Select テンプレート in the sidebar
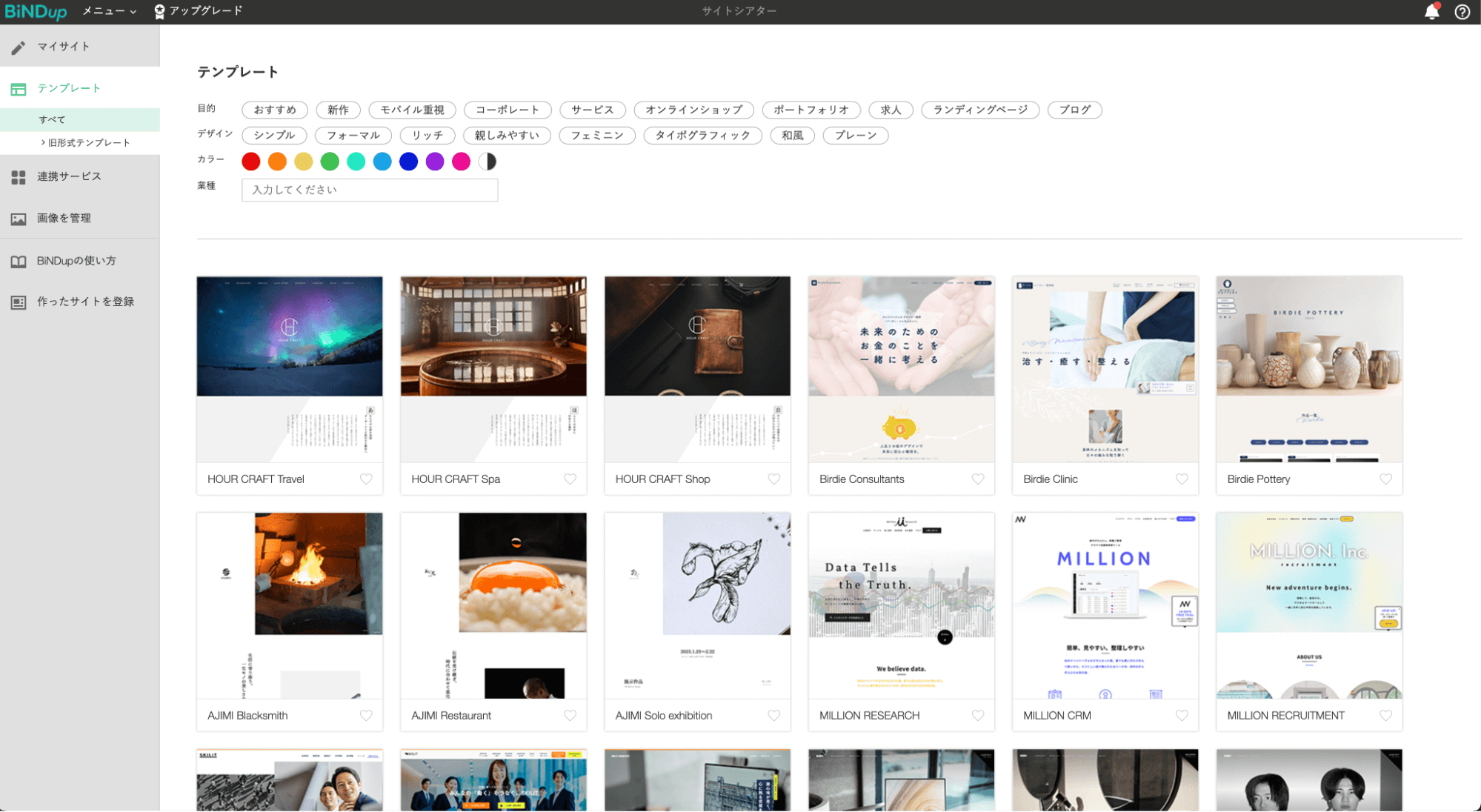The width and height of the screenshot is (1481, 812). click(x=69, y=88)
